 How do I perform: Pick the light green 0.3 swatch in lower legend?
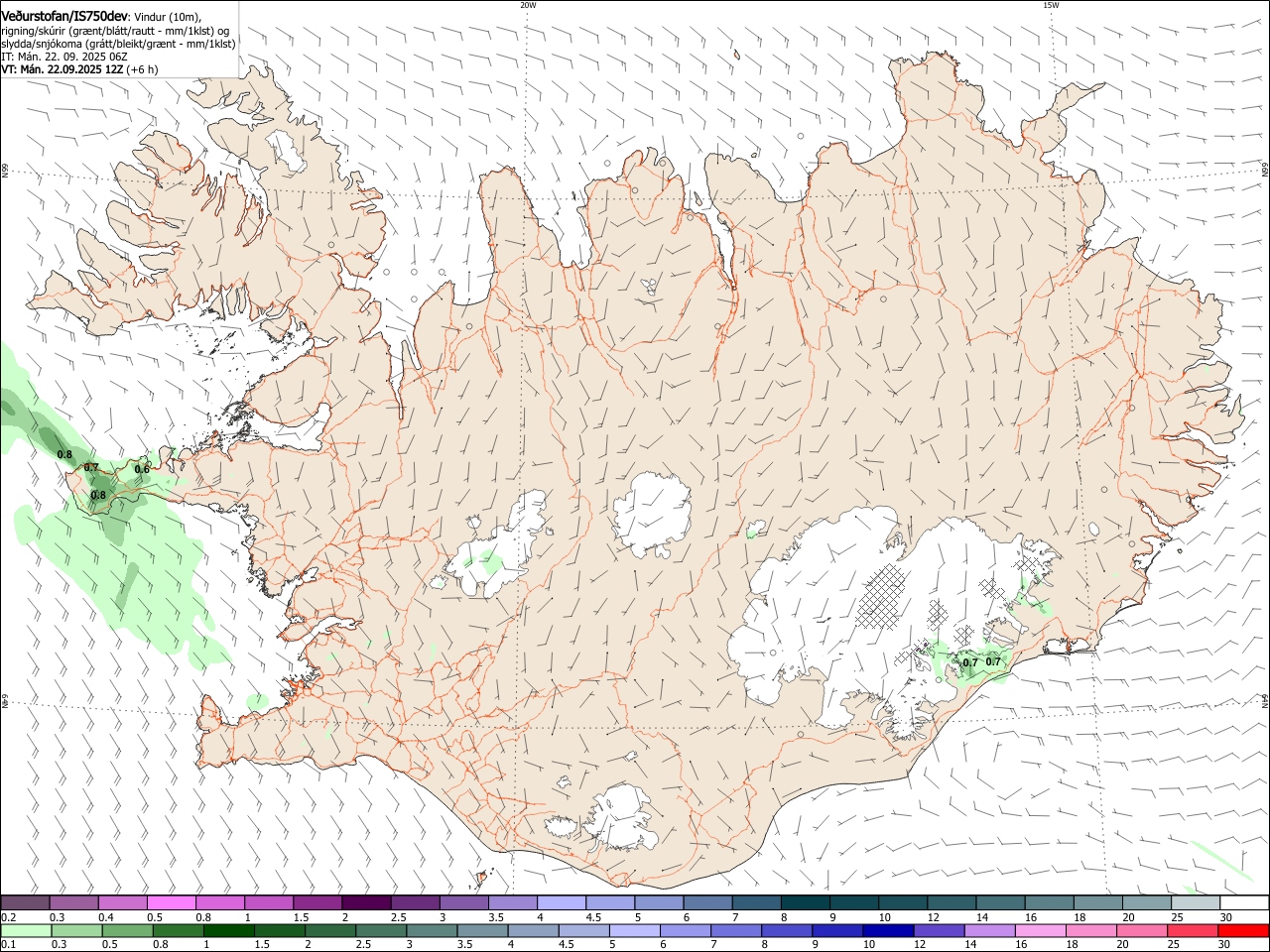click(76, 930)
